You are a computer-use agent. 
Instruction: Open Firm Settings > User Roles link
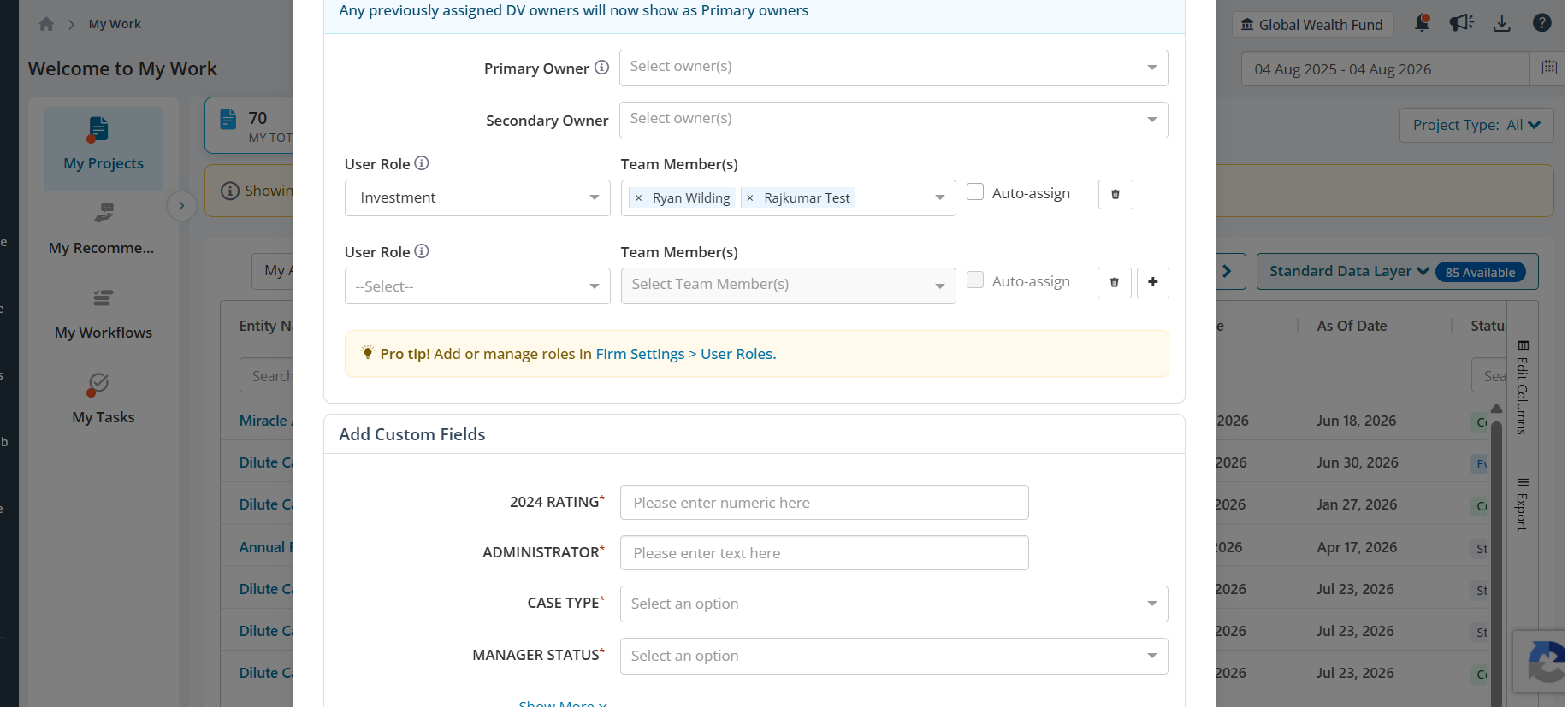[x=686, y=354]
